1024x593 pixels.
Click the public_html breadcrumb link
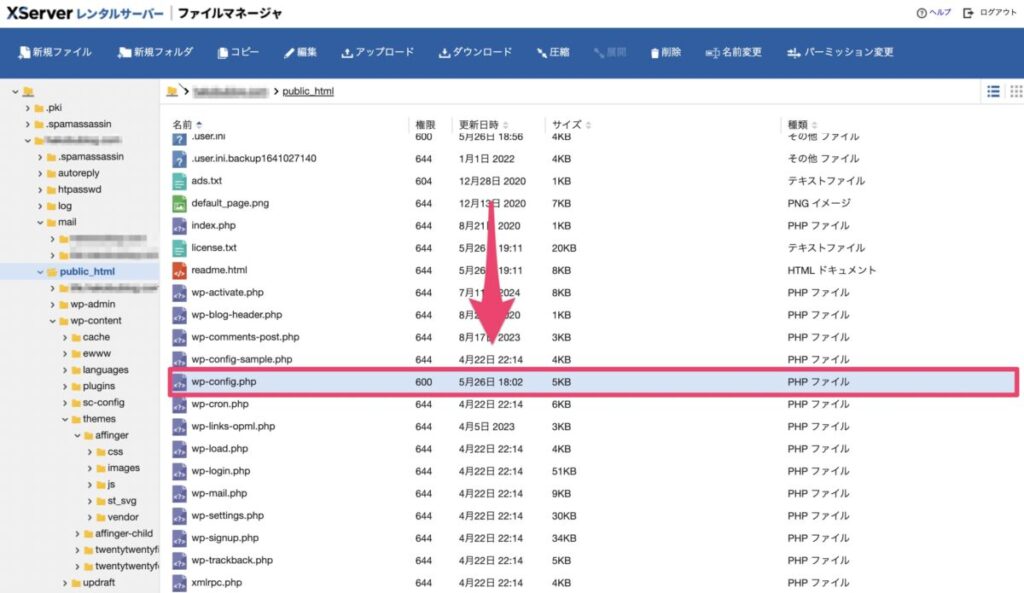pos(307,91)
